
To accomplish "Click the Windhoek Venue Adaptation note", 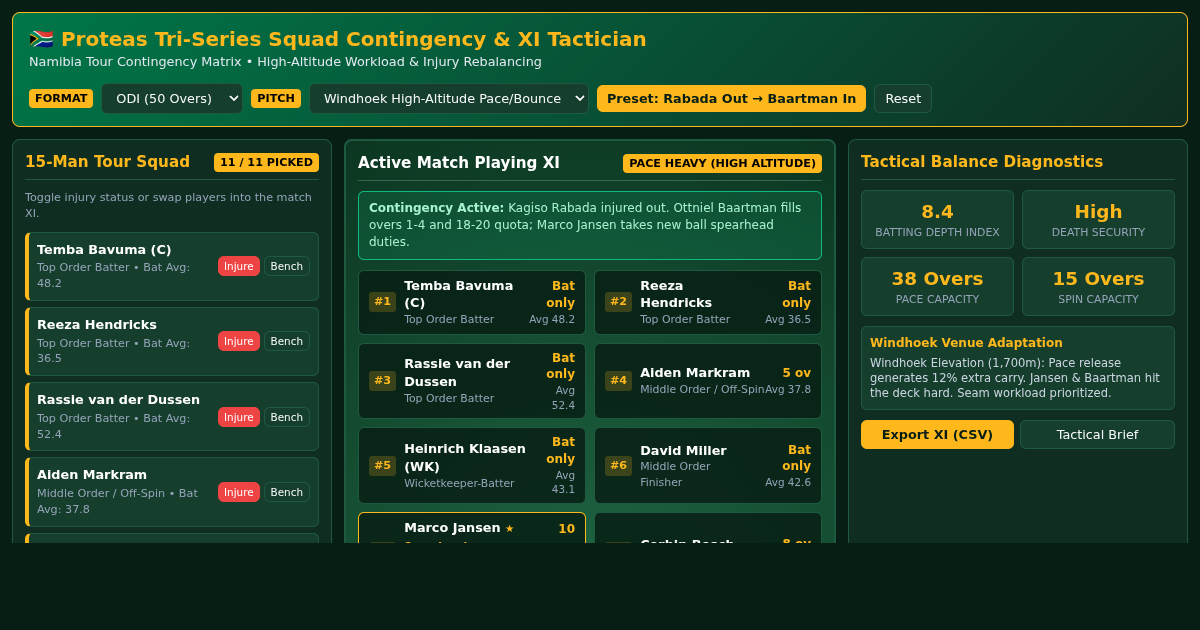I will [x=1018, y=368].
